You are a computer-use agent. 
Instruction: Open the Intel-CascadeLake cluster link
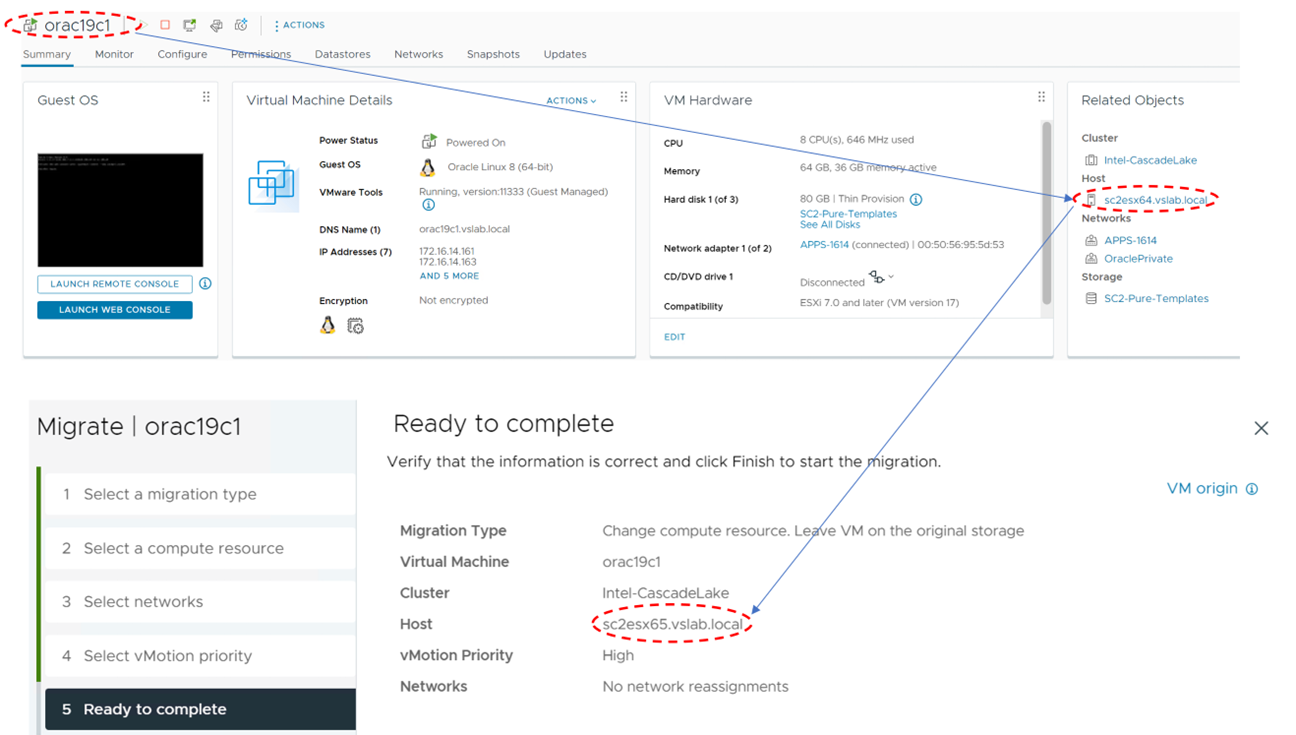point(1150,160)
